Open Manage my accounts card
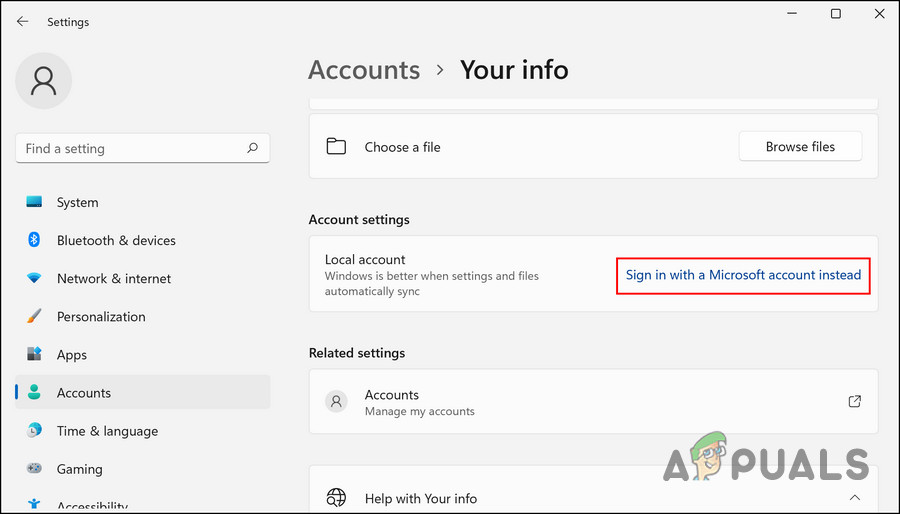 pyautogui.click(x=593, y=402)
